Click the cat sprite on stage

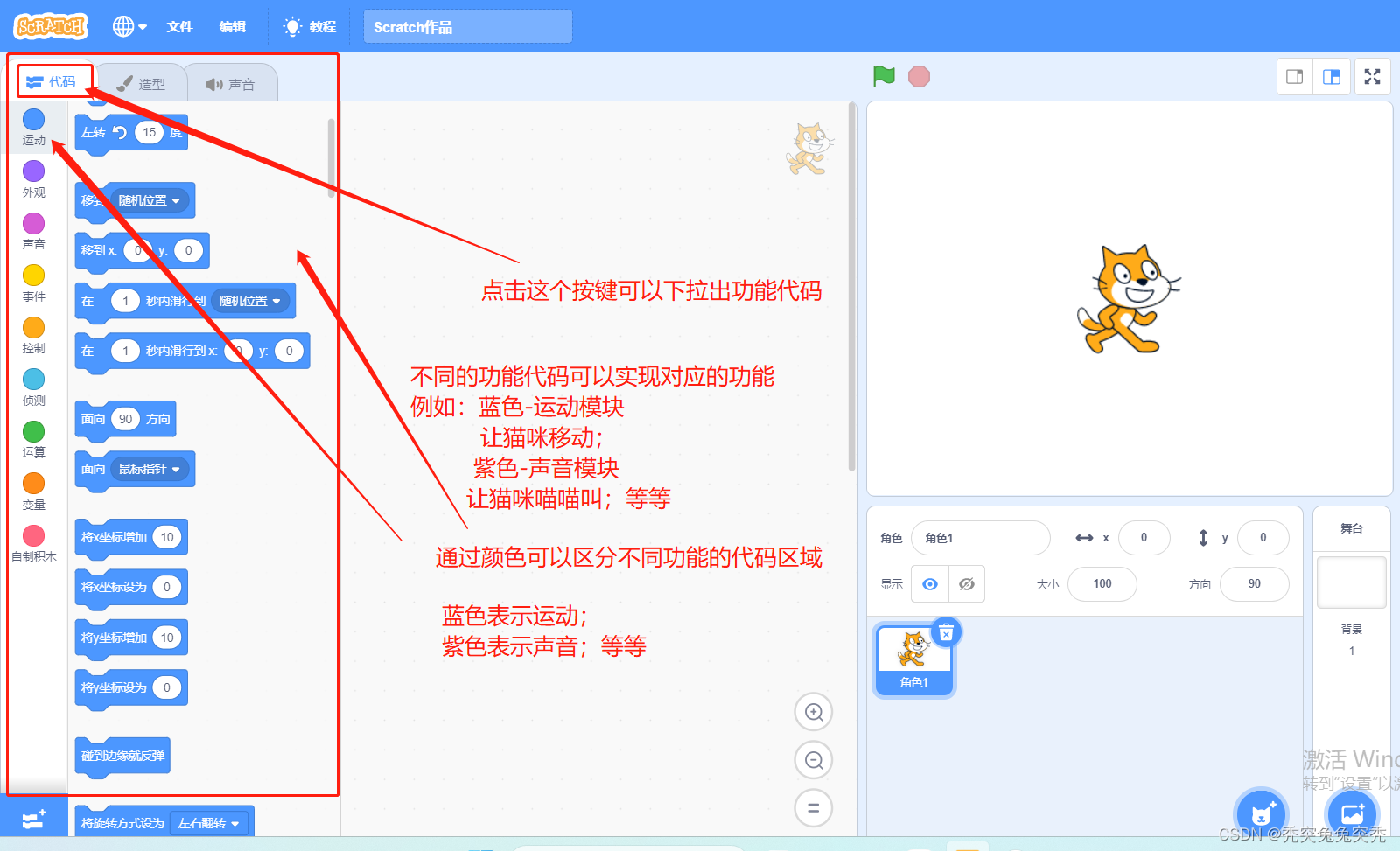pos(1128,299)
